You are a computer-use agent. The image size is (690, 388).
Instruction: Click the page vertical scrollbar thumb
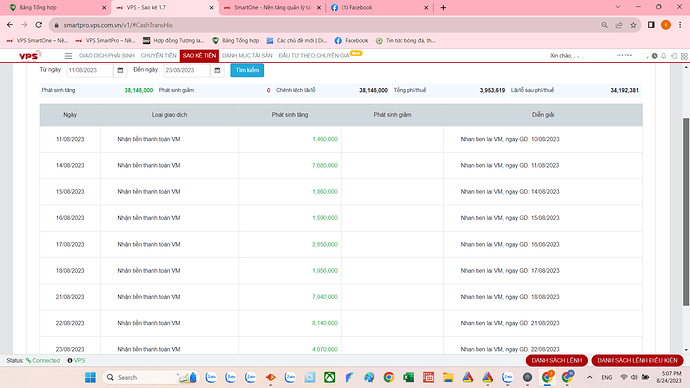click(x=686, y=212)
